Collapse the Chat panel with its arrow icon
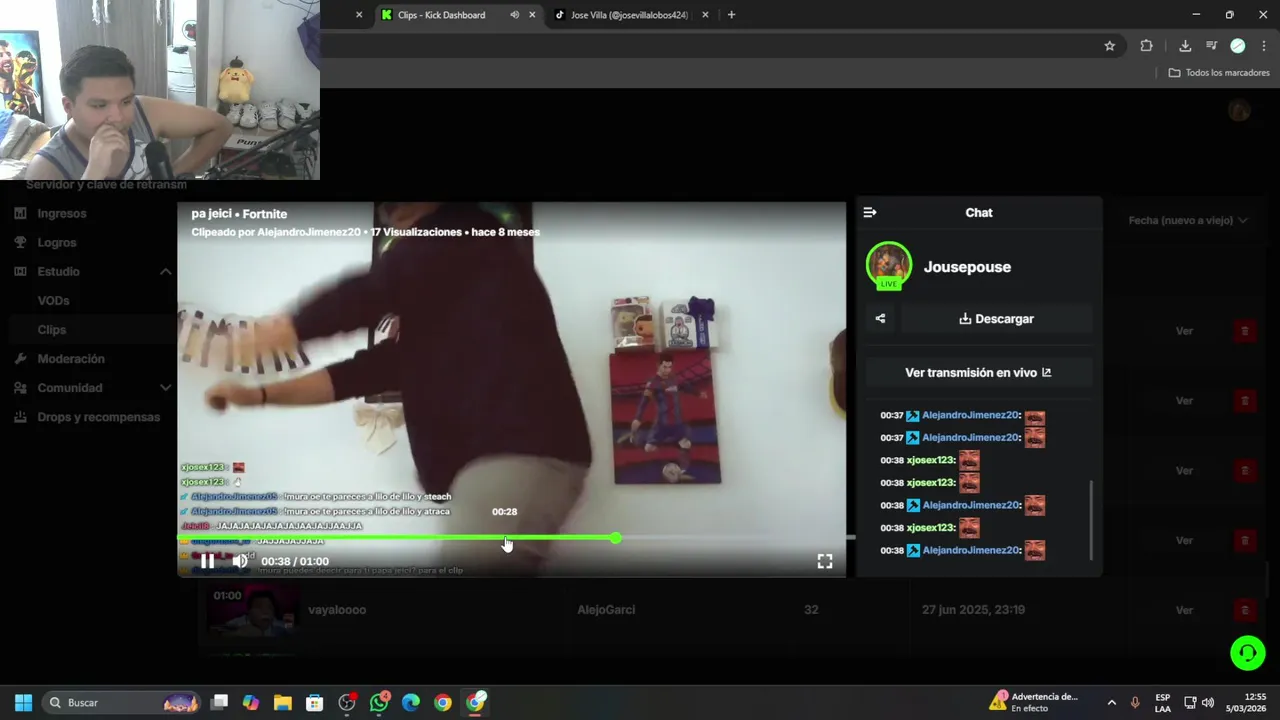This screenshot has width=1280, height=720. tap(870, 212)
